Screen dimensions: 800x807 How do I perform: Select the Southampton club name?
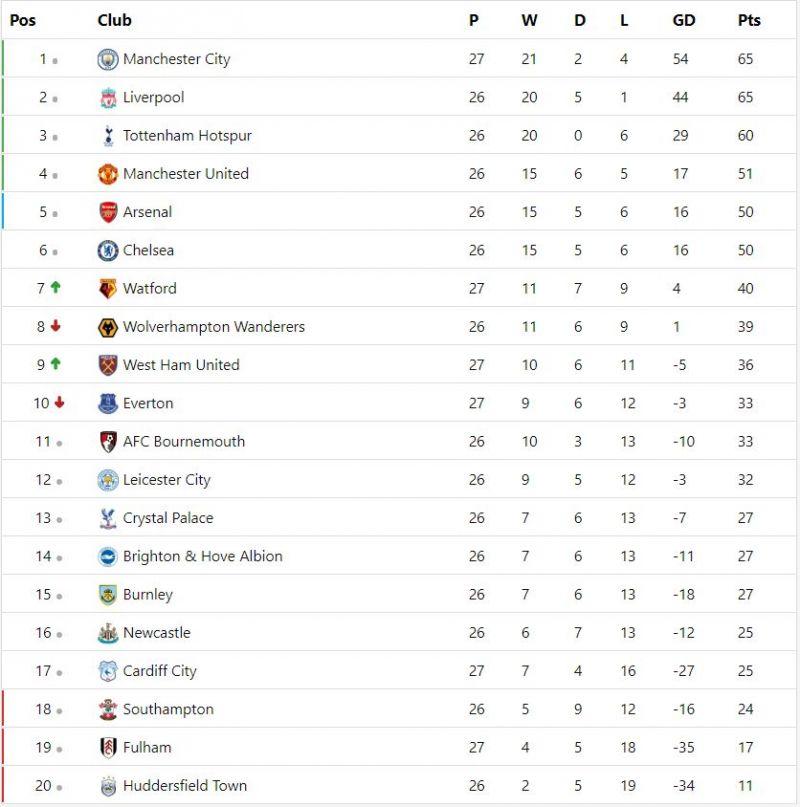click(168, 710)
